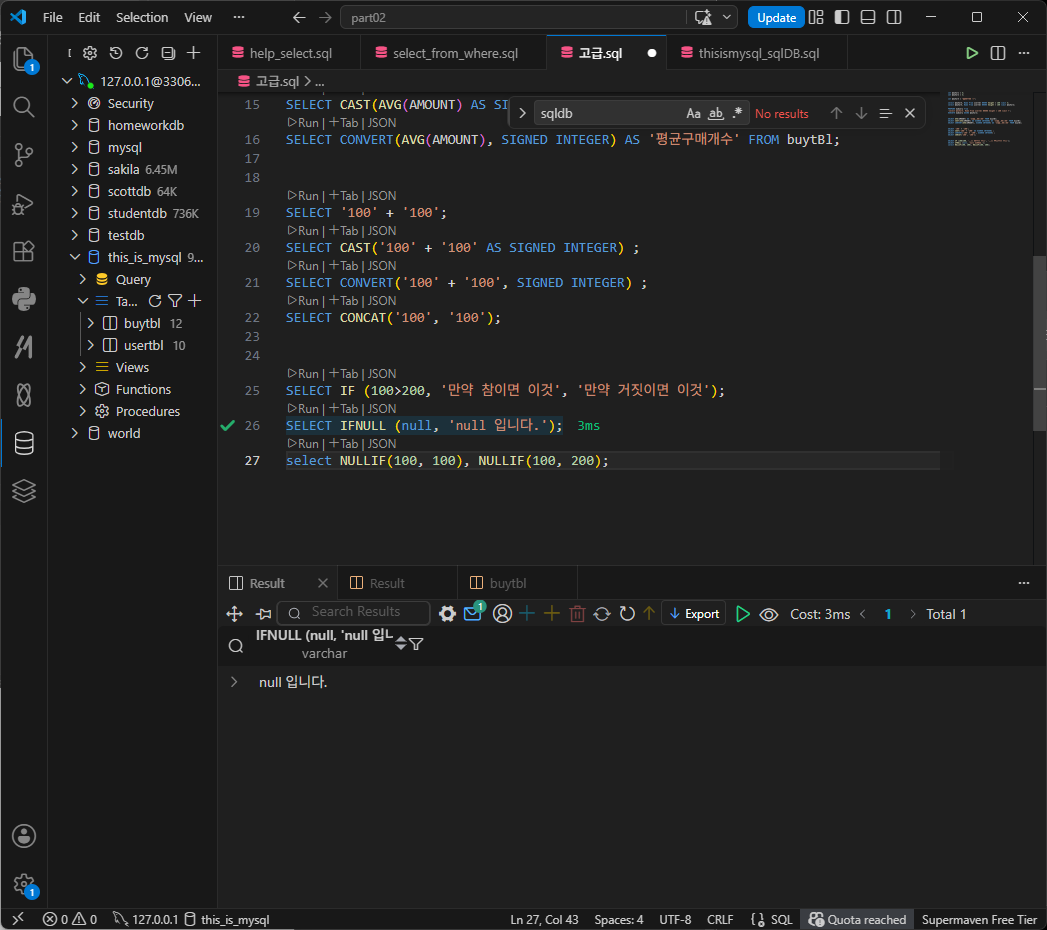Image resolution: width=1047 pixels, height=930 pixels.
Task: Open result panel settings gear
Action: (x=447, y=614)
